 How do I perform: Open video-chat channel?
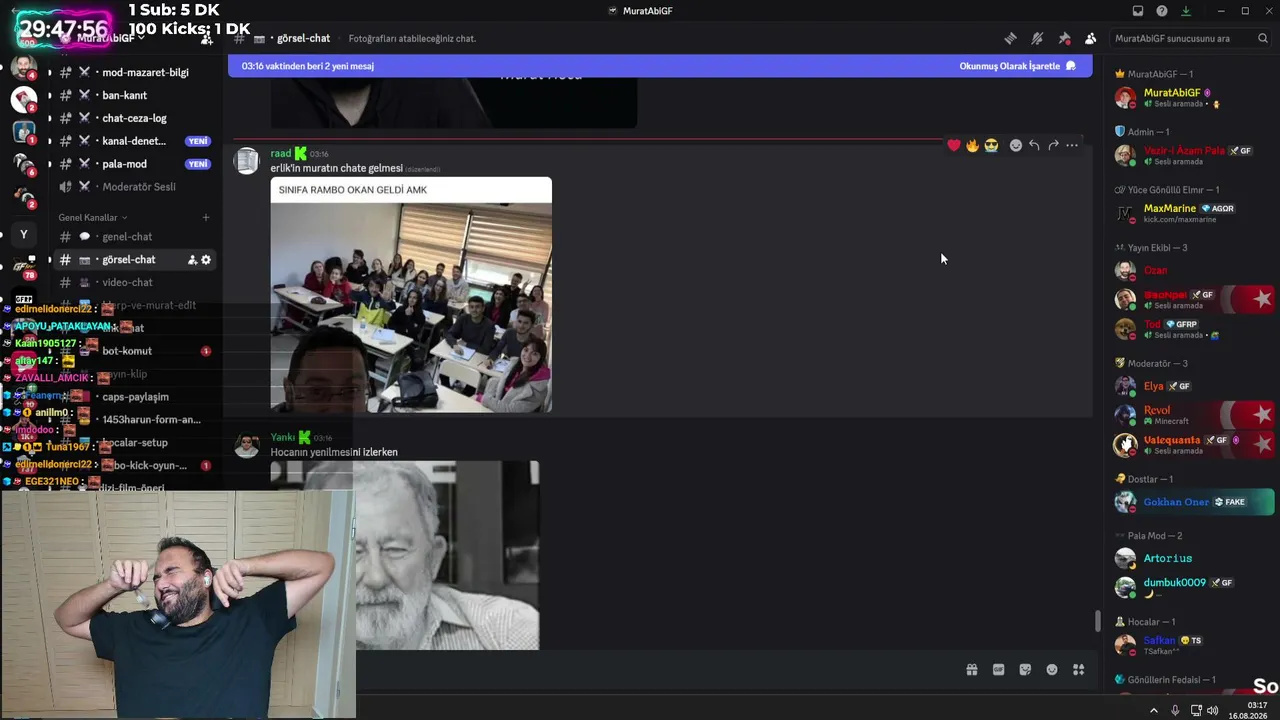pyautogui.click(x=135, y=283)
